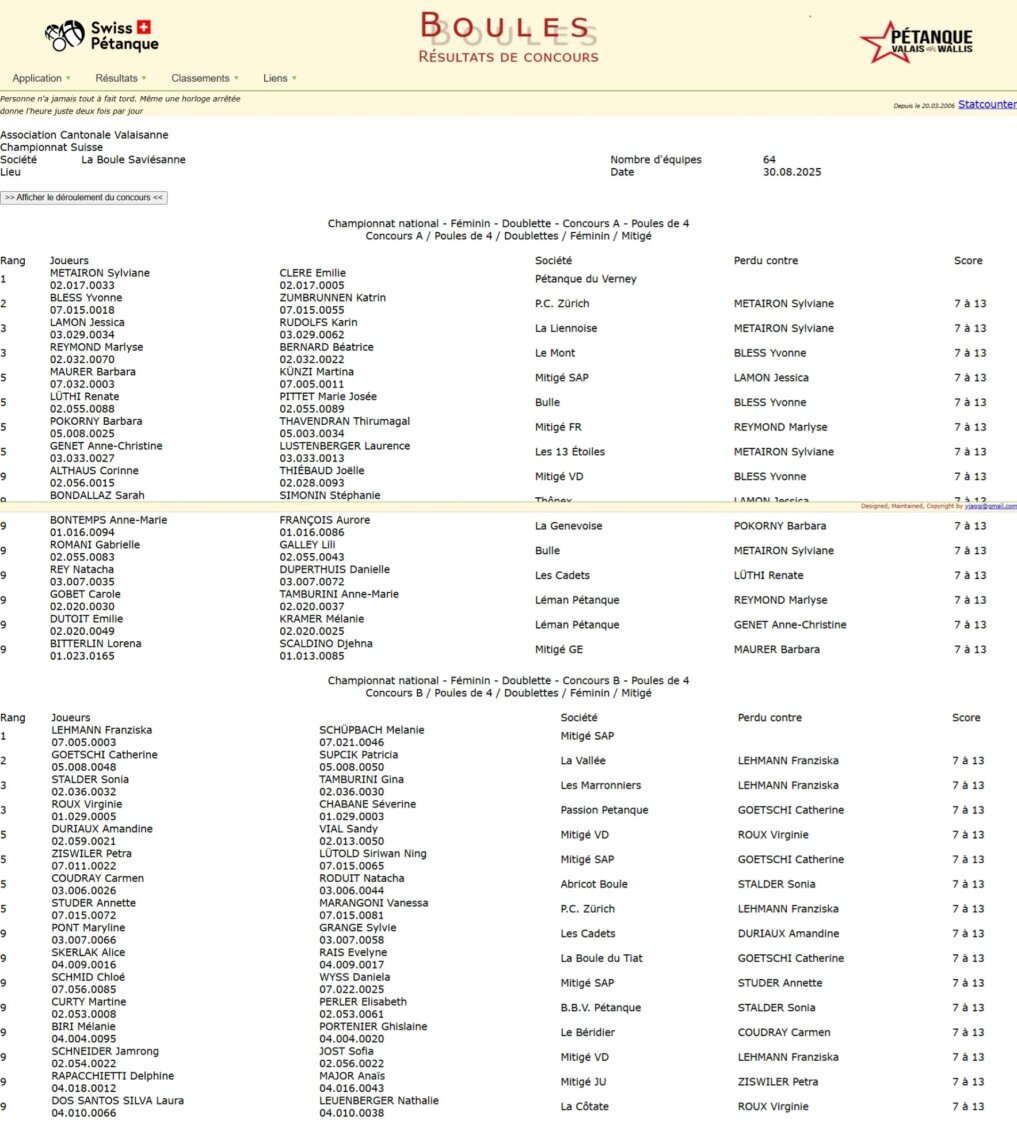Click the date value "30.08.2025"
The width and height of the screenshot is (1017, 1131).
pyautogui.click(x=792, y=172)
